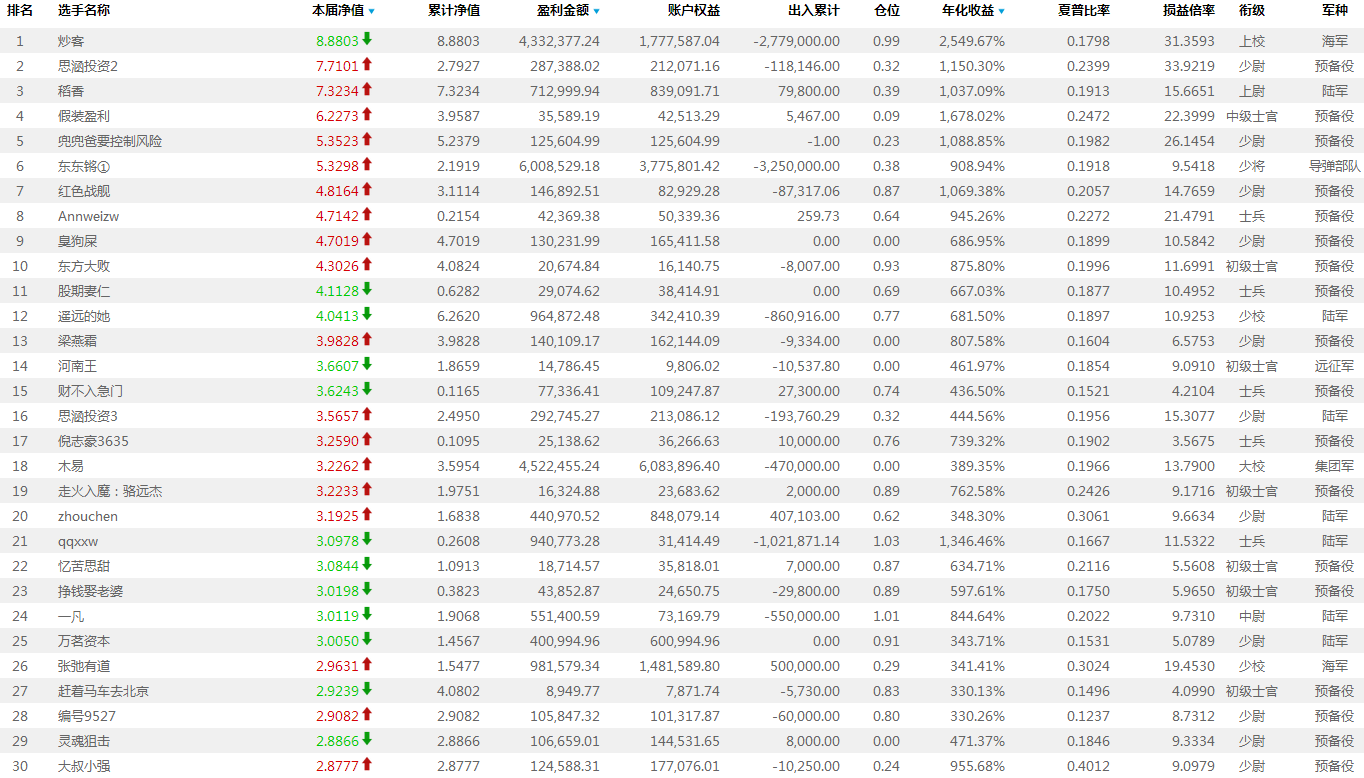This screenshot has width=1364, height=778.
Task: Click the 大校 rank cell
Action: point(1252,466)
